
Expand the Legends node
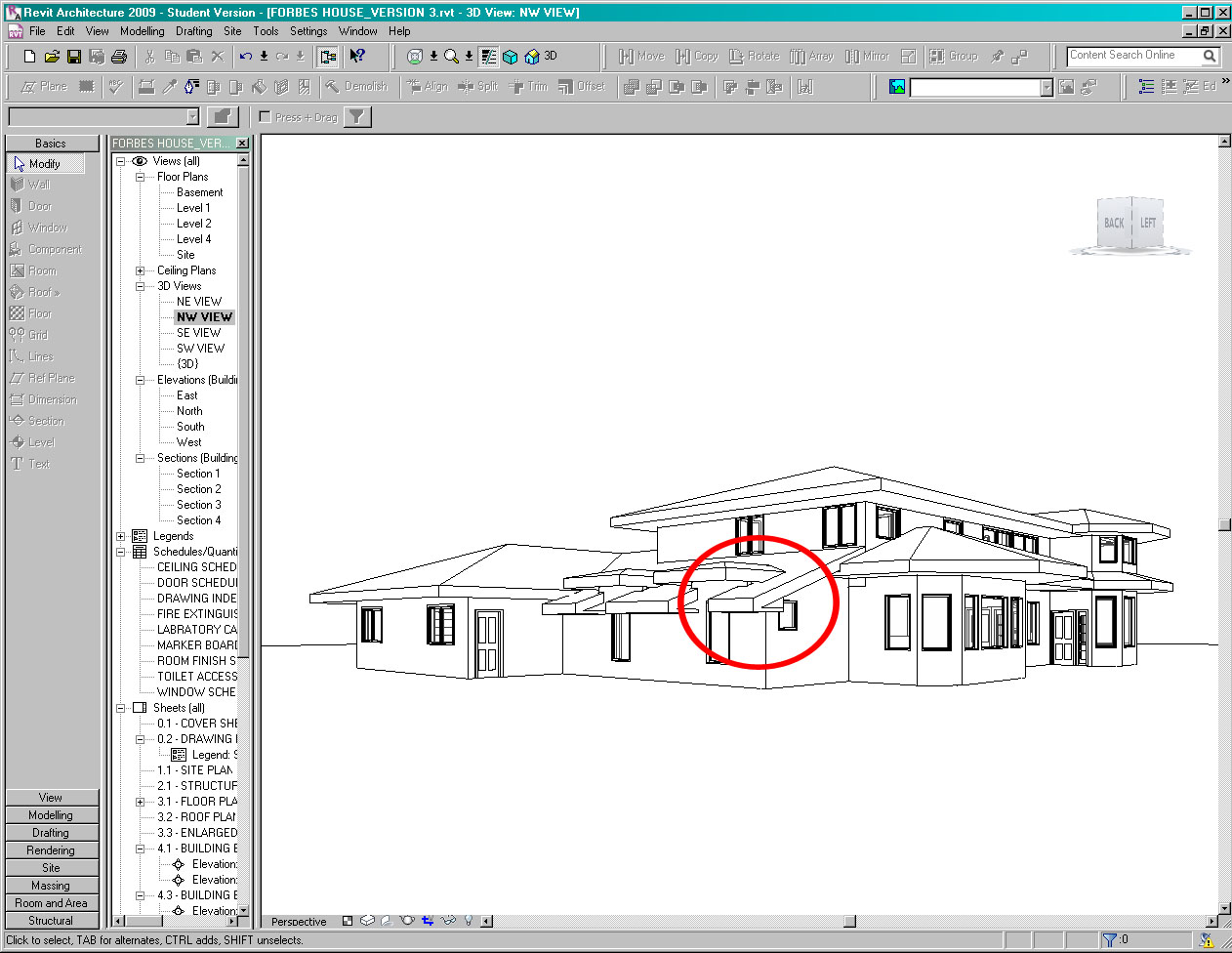(x=121, y=536)
